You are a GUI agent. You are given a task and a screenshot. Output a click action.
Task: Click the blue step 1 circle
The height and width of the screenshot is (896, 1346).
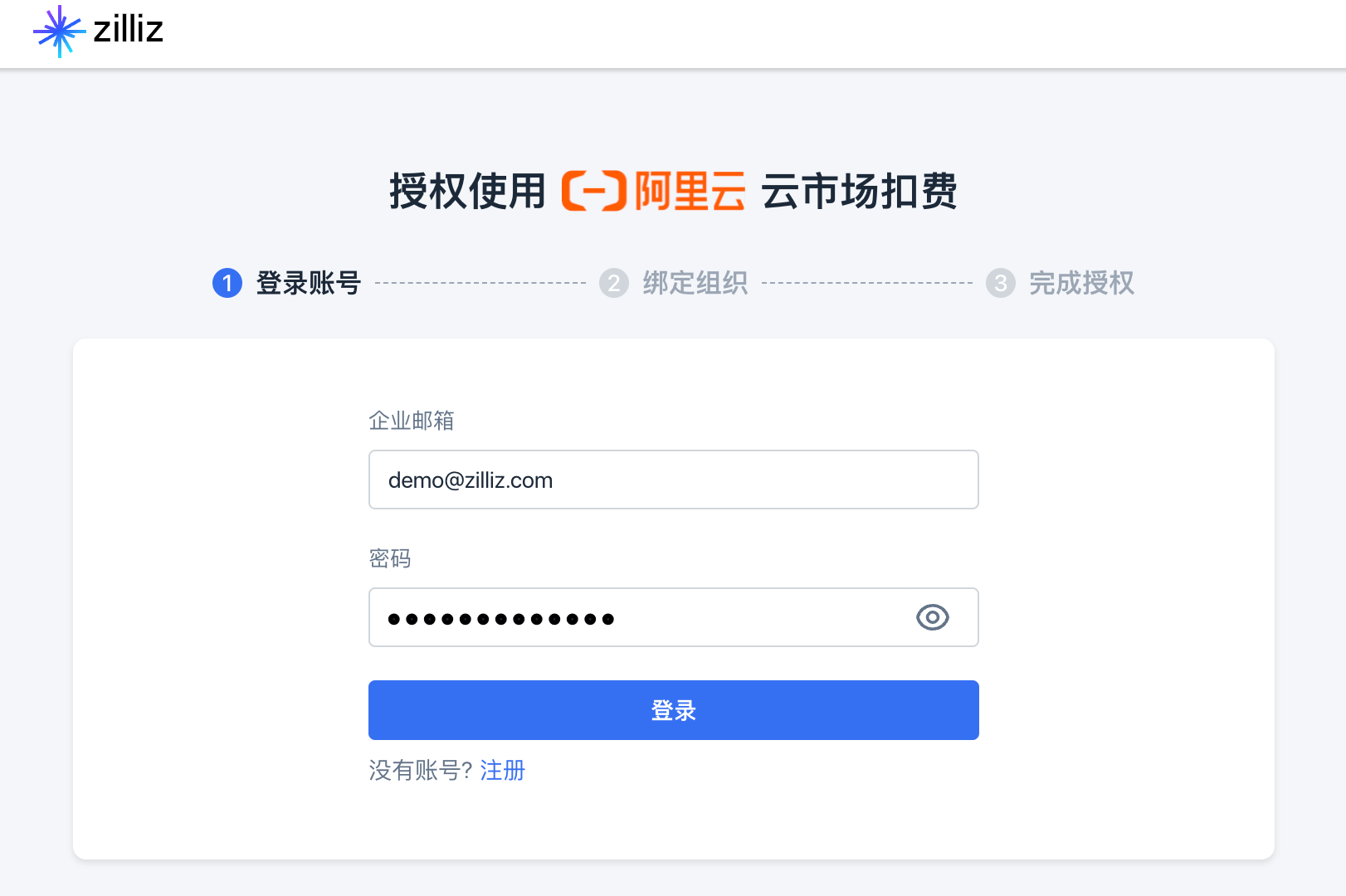pos(227,283)
